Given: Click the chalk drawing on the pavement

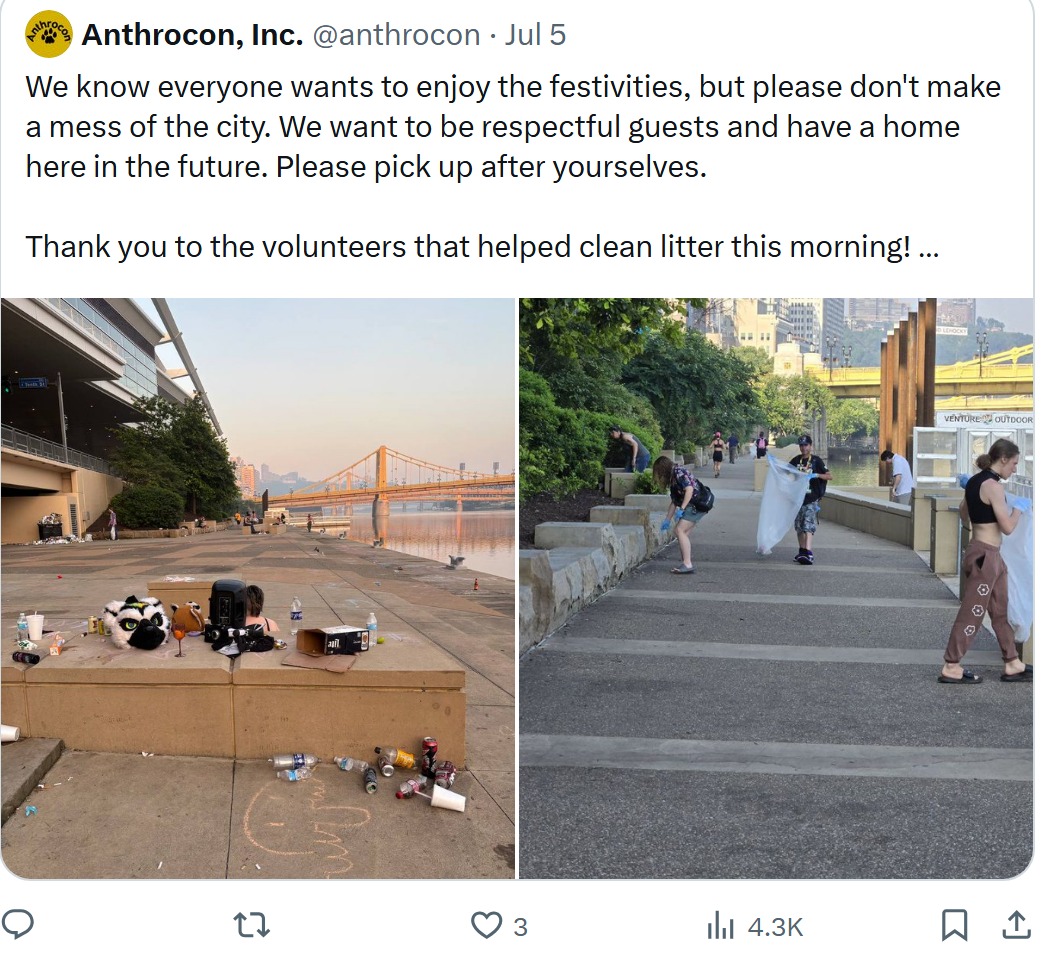Looking at the screenshot, I should (x=307, y=825).
